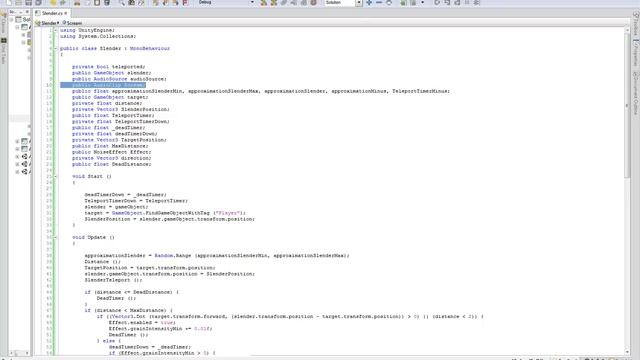Click the highlighted line 10 AudioClip Scream
This screenshot has height=360, width=640.
pyautogui.click(x=103, y=85)
